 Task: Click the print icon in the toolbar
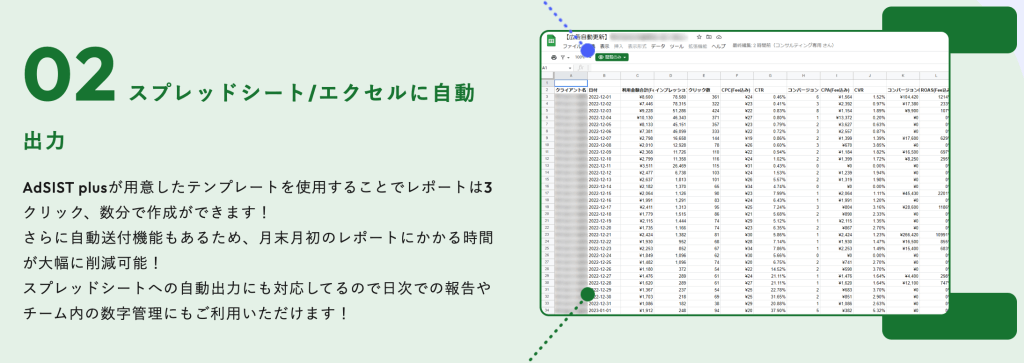(x=554, y=57)
